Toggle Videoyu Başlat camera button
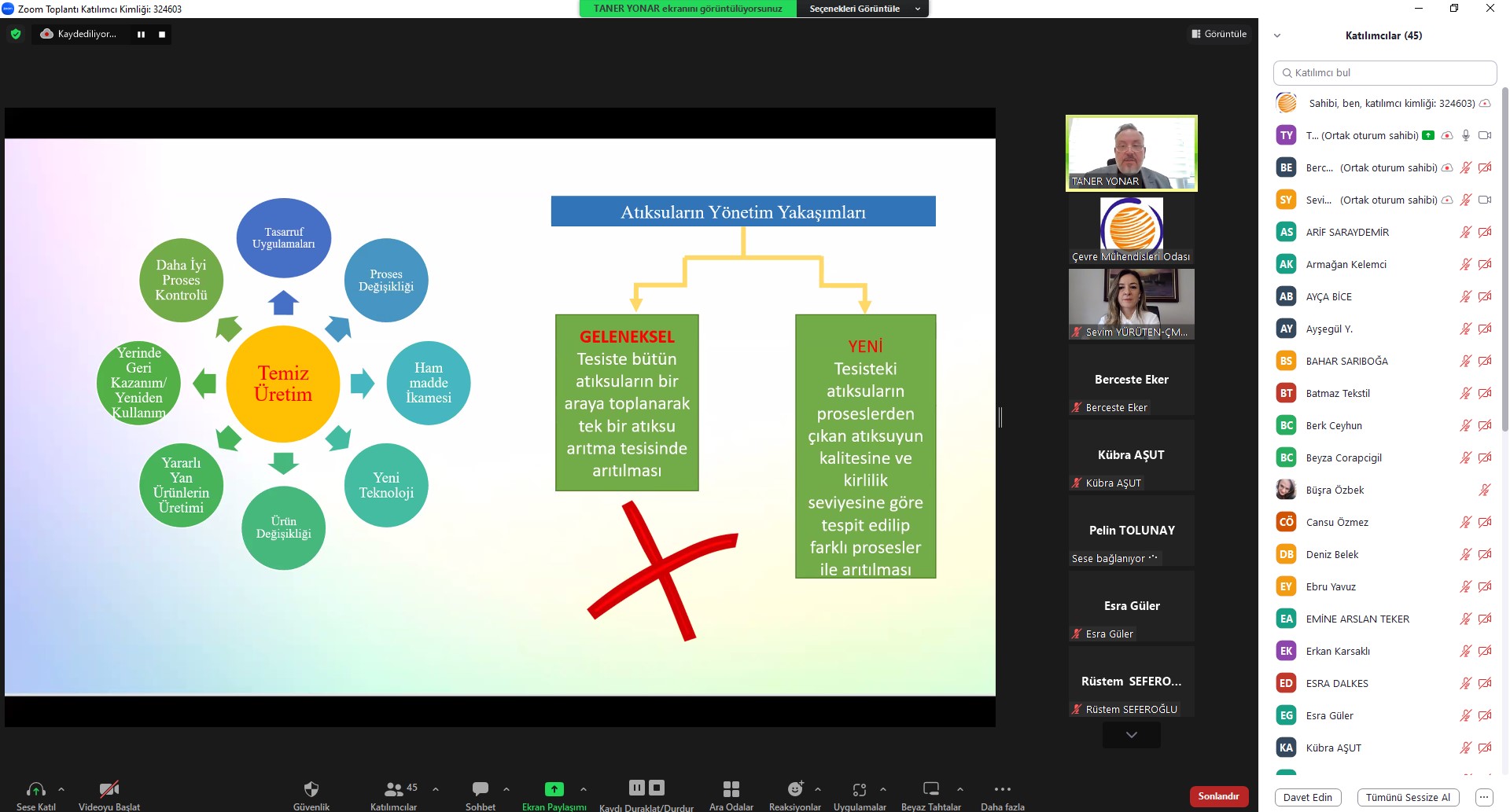Image resolution: width=1510 pixels, height=812 pixels. [109, 789]
